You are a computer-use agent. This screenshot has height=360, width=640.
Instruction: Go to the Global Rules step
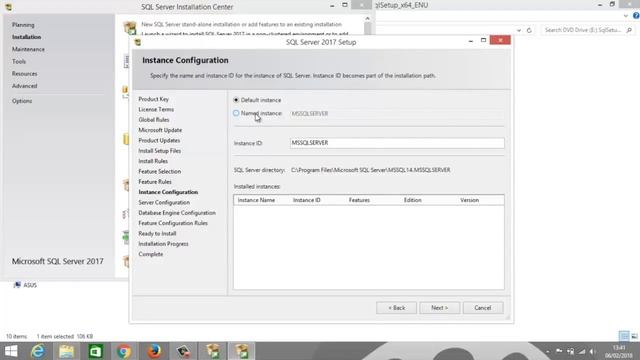[153, 120]
